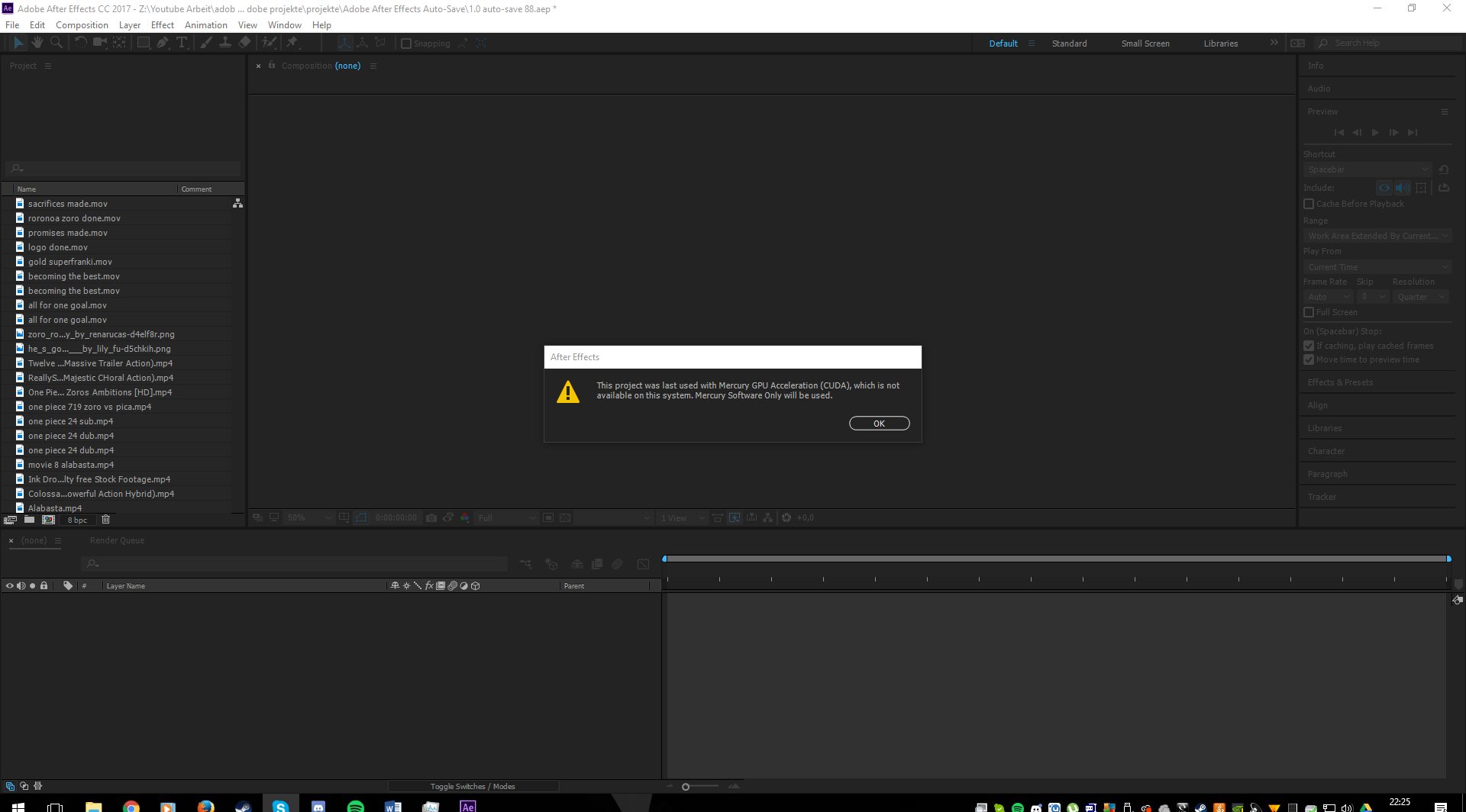
Task: Click the Project panel search field
Action: (123, 169)
